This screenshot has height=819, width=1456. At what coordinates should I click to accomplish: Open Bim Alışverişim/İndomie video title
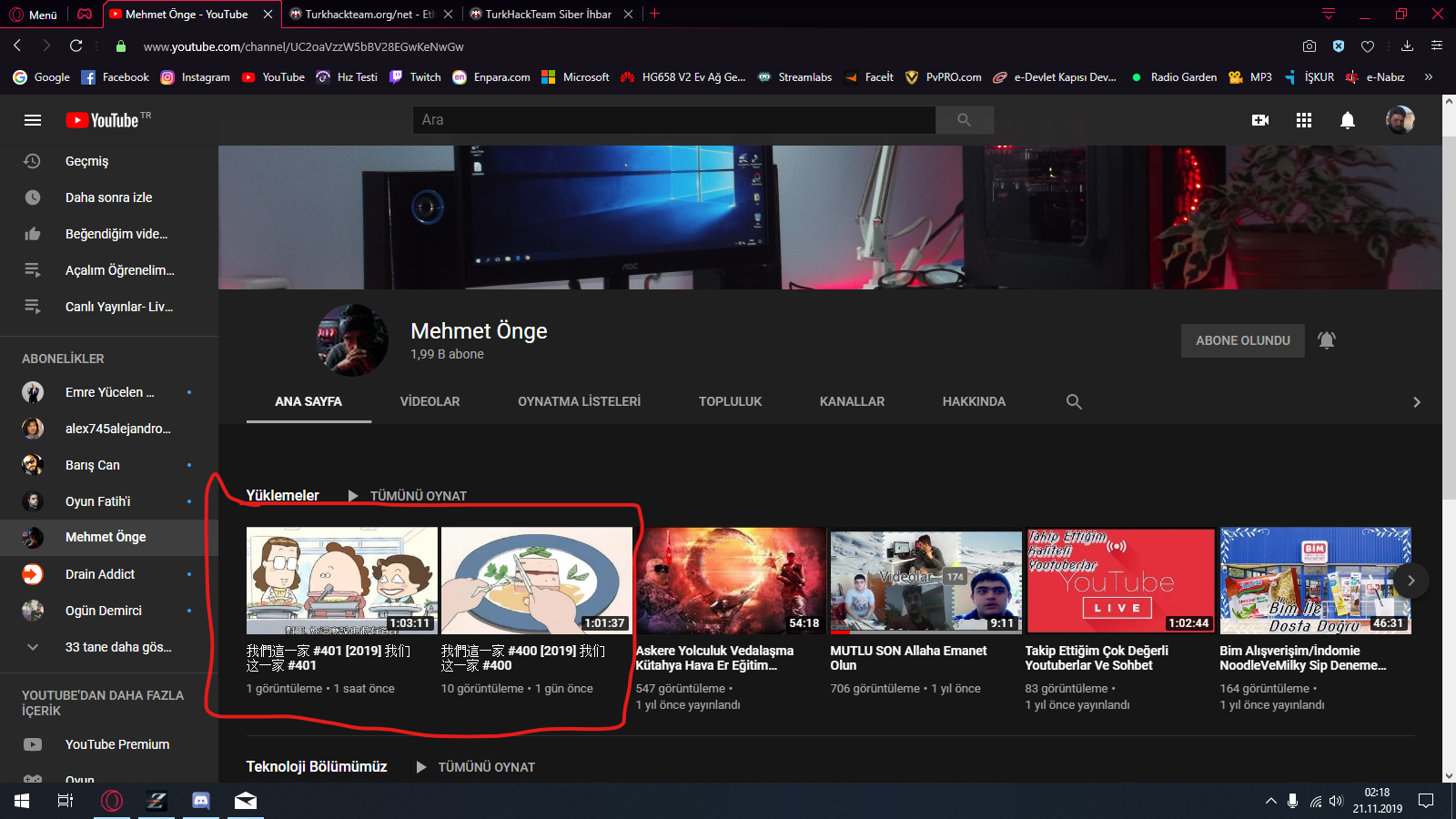pyautogui.click(x=1303, y=658)
